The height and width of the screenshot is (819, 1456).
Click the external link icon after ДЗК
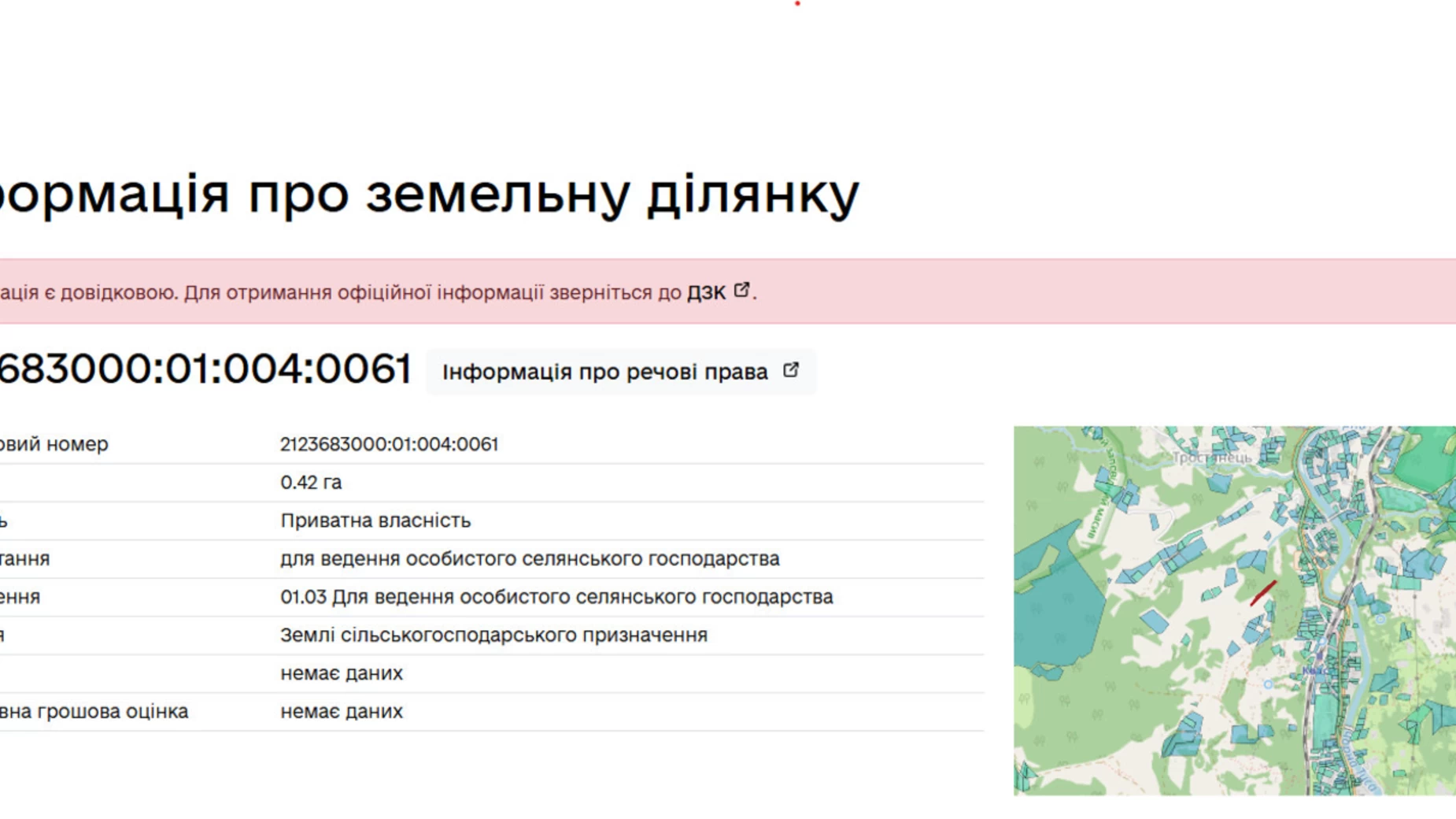point(741,291)
